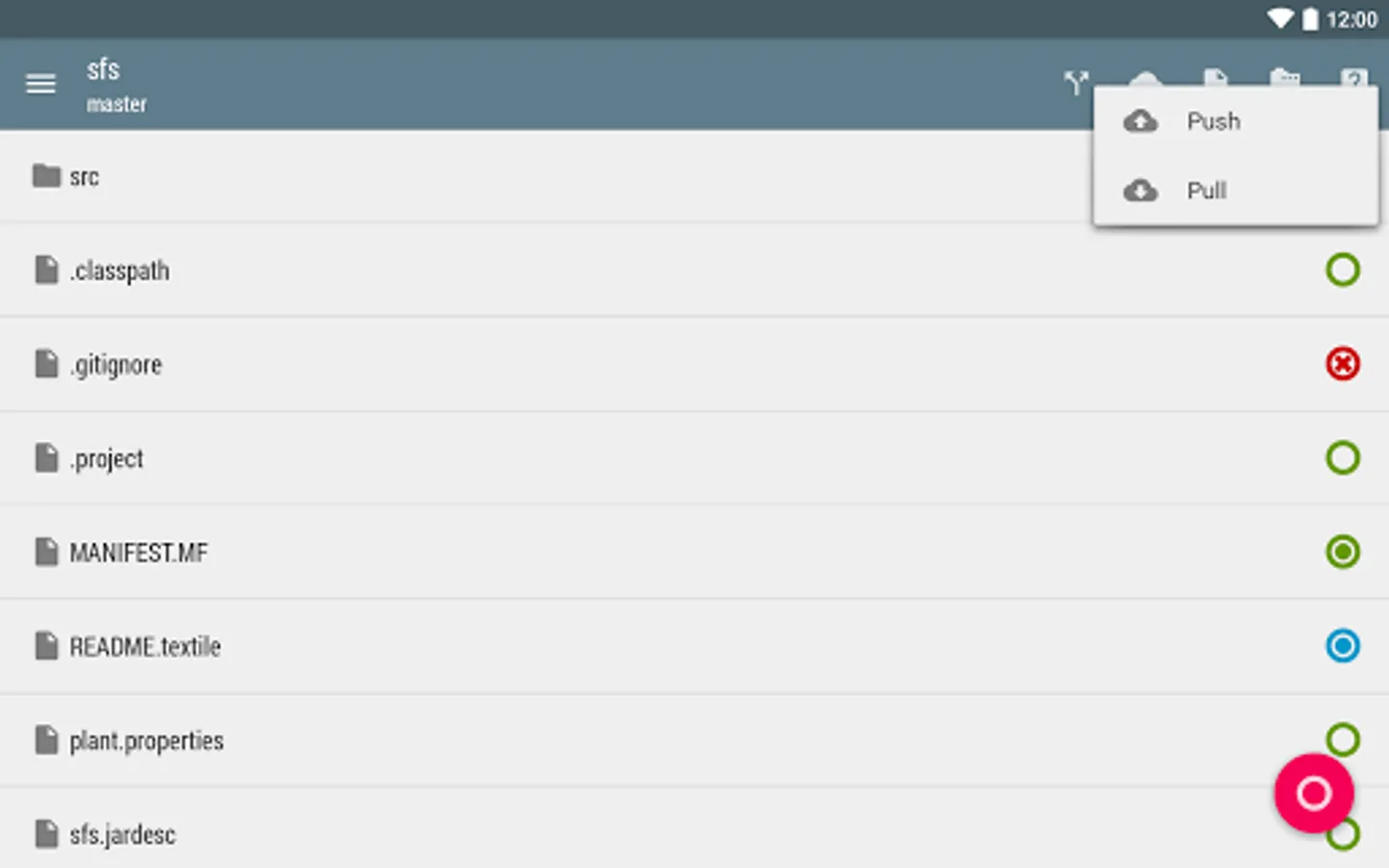Click the master branch label
The width and height of the screenshot is (1389, 868).
pos(117,104)
